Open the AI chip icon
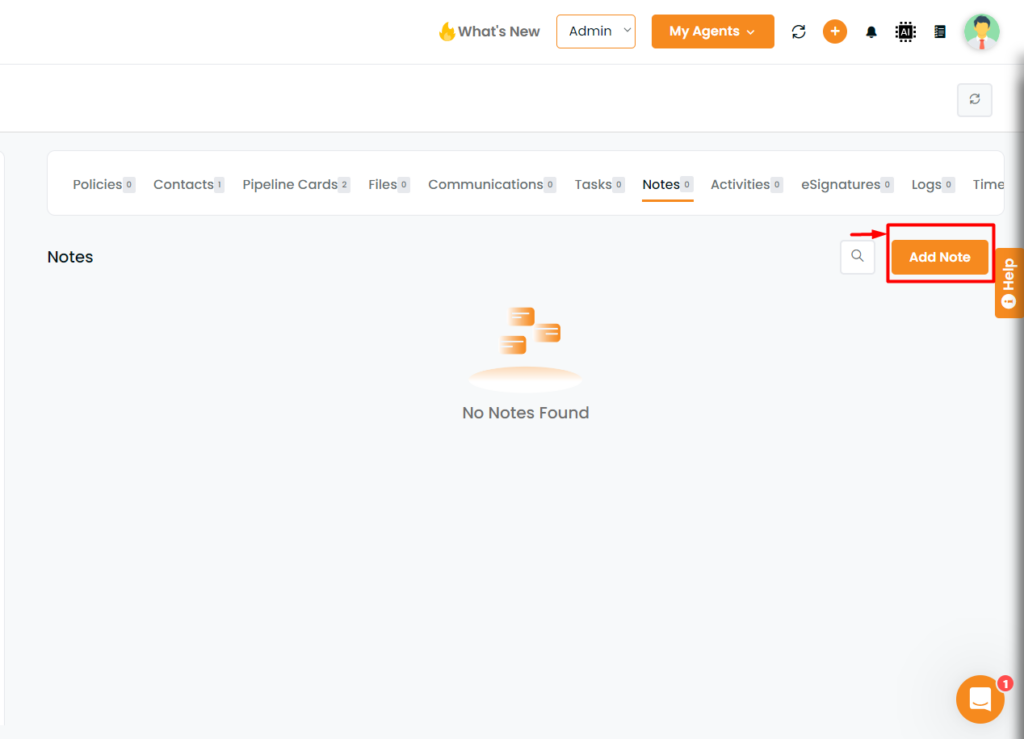 click(905, 31)
